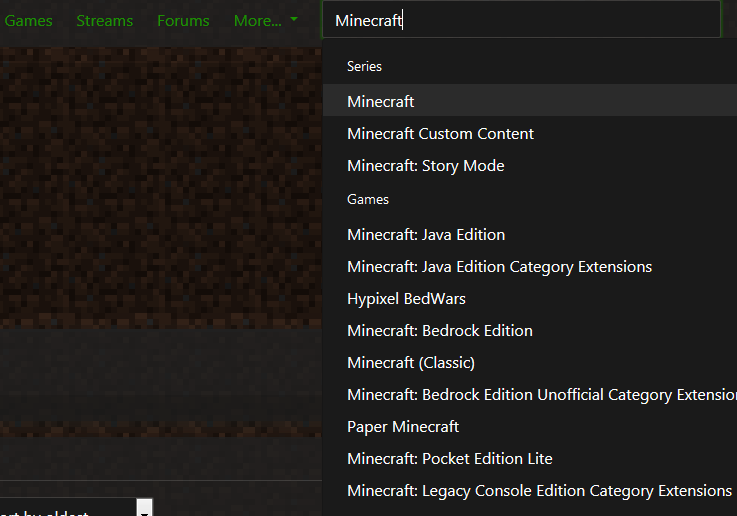Select Paper Minecraft from suggestions

tap(403, 426)
